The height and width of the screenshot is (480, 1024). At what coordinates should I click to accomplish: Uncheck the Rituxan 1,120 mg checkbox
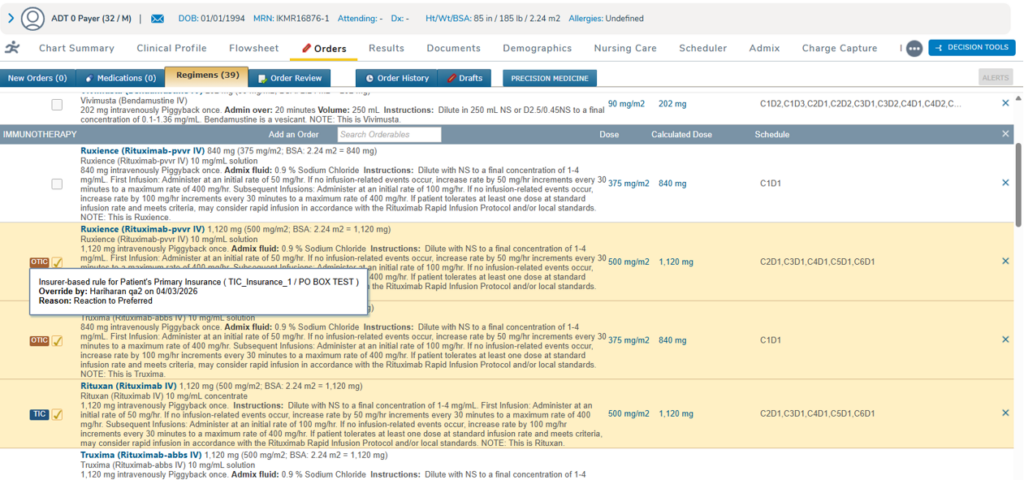pos(57,414)
